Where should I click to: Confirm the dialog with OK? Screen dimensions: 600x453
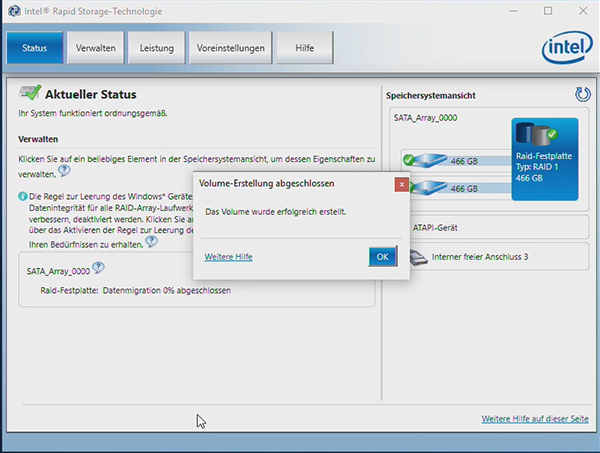tap(383, 256)
